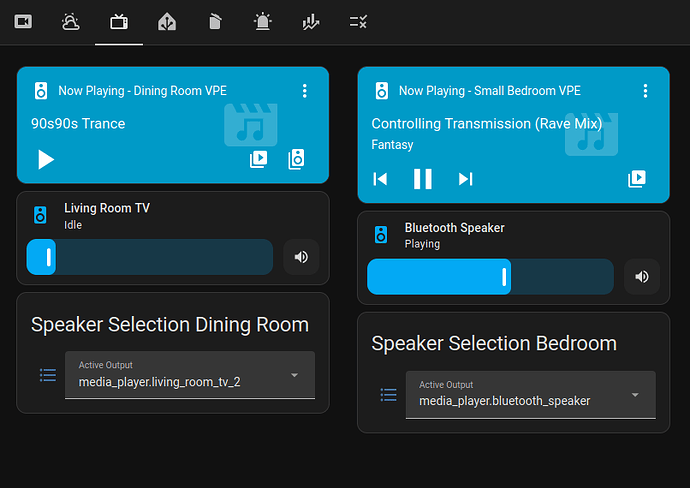Screen dimensions: 690x488
Task: Click the 'Idle' status under Living Room TV
Action: [x=73, y=225]
